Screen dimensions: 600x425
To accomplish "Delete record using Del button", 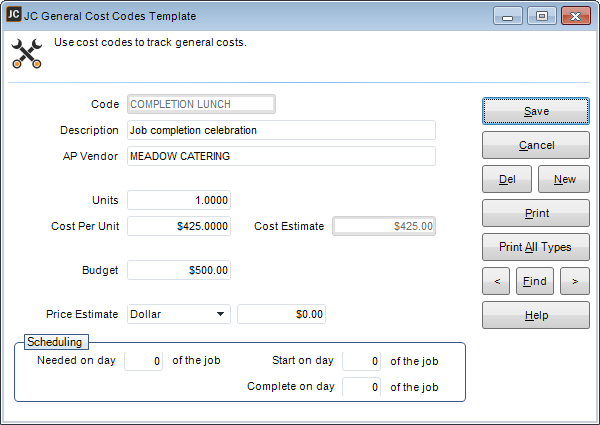I will point(507,179).
